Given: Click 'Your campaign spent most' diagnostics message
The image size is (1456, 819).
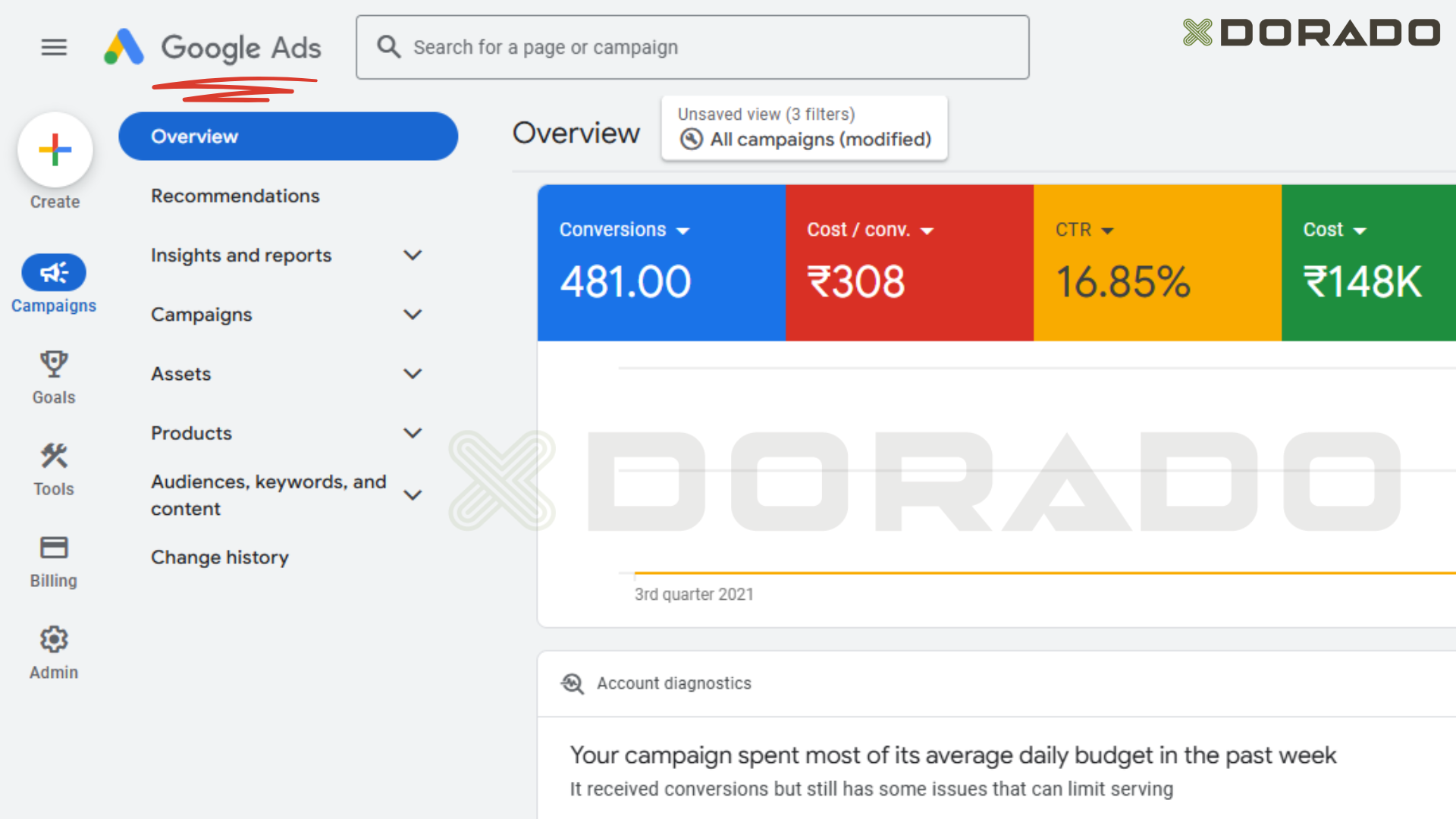Looking at the screenshot, I should [953, 756].
